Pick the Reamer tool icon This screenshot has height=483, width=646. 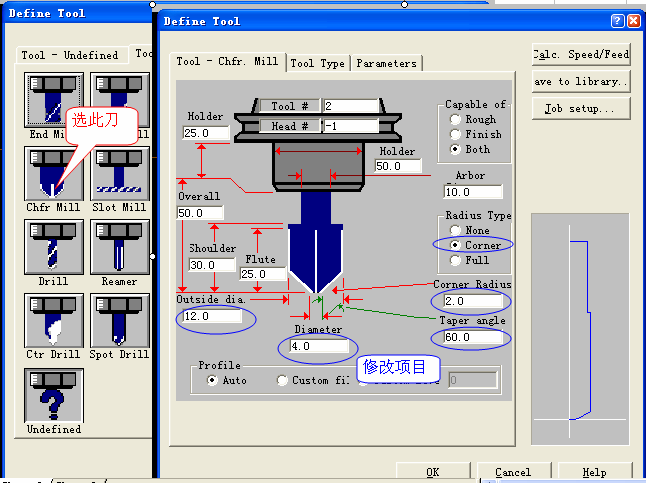[119, 247]
